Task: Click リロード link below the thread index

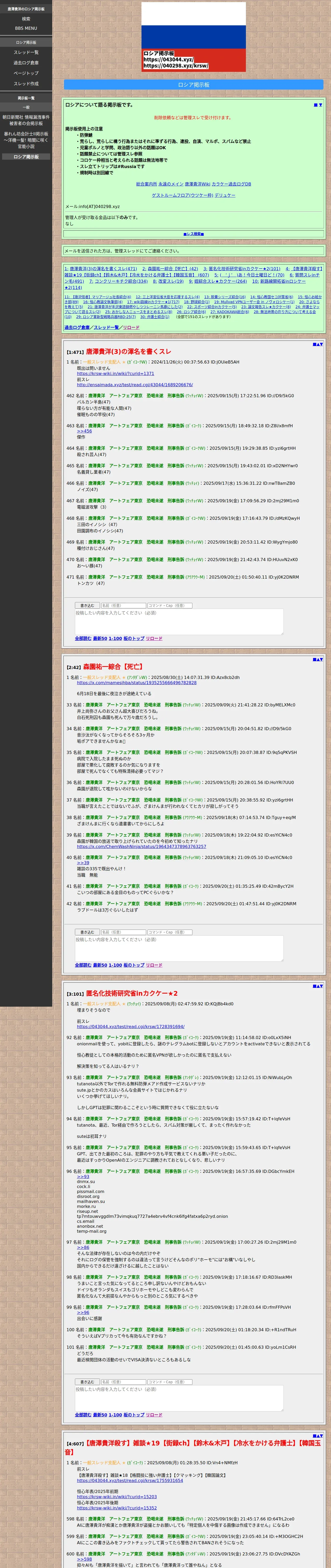Action: (131, 327)
